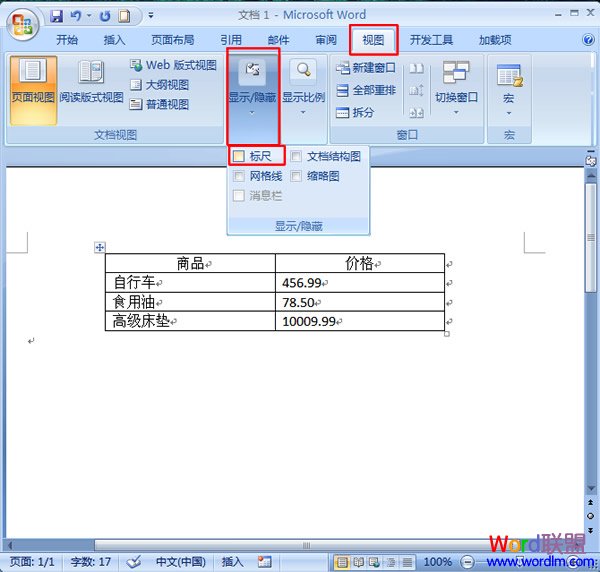The image size is (600, 572).
Task: Open customize quick access toolbar arrow
Action: [151, 16]
